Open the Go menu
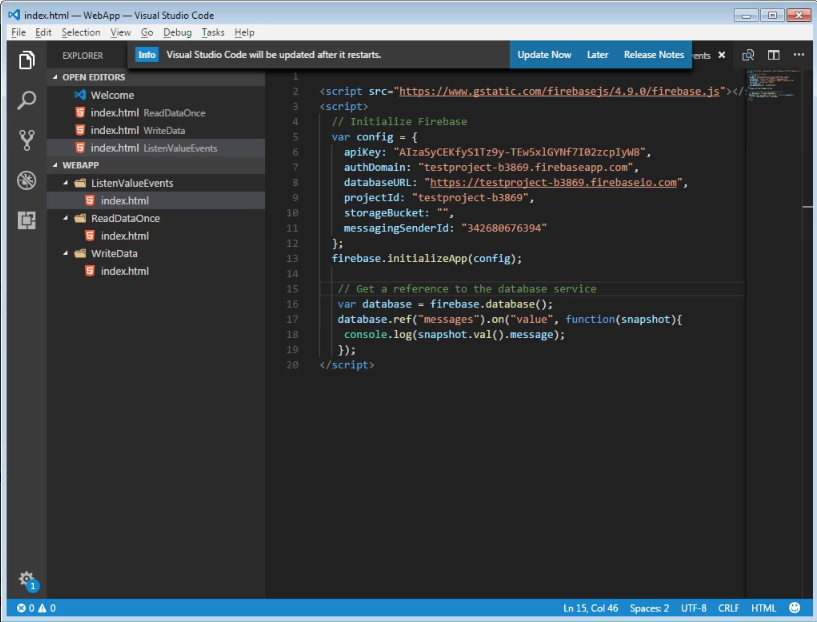 [x=147, y=32]
